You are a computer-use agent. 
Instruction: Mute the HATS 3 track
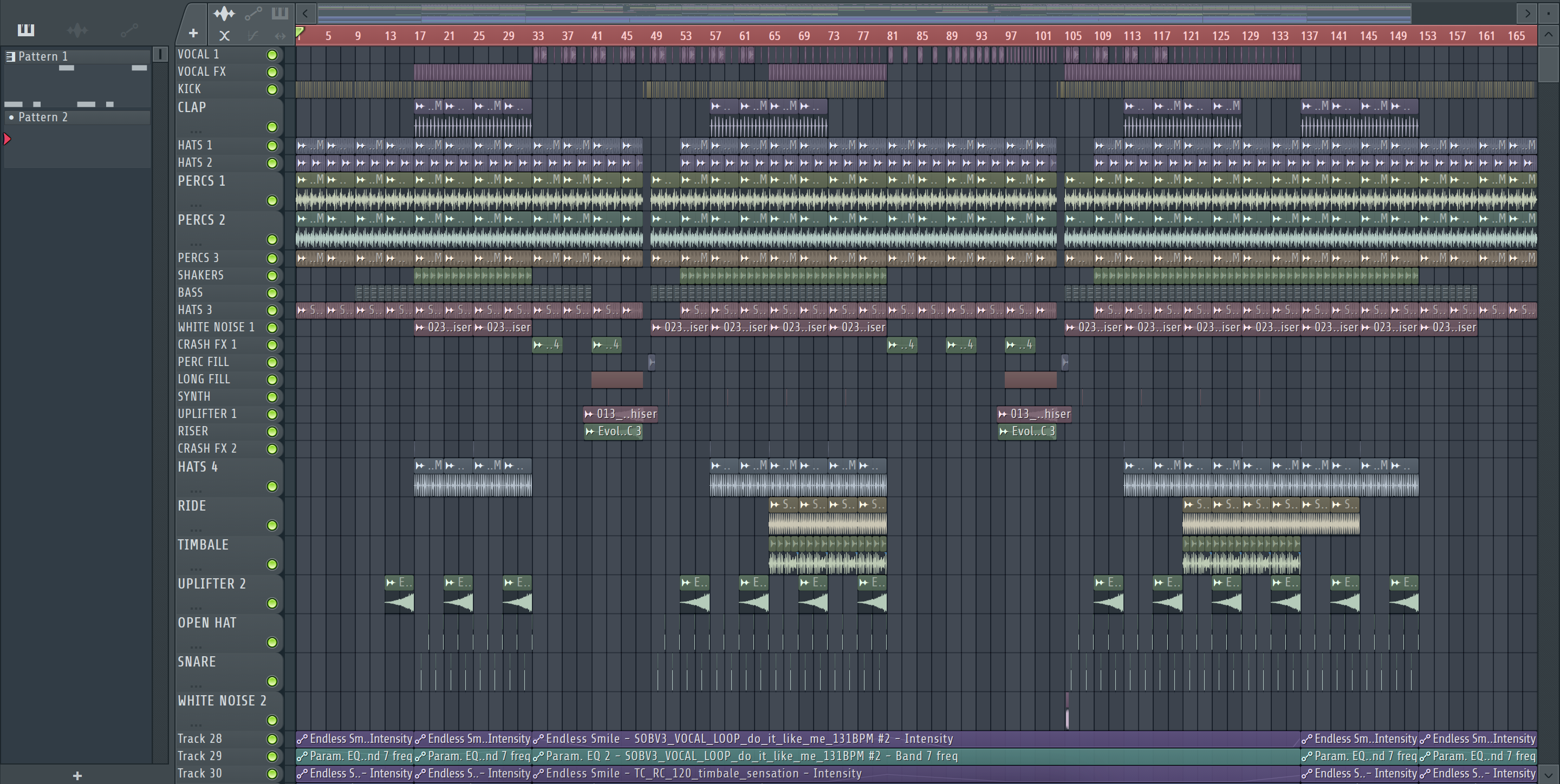coord(272,310)
